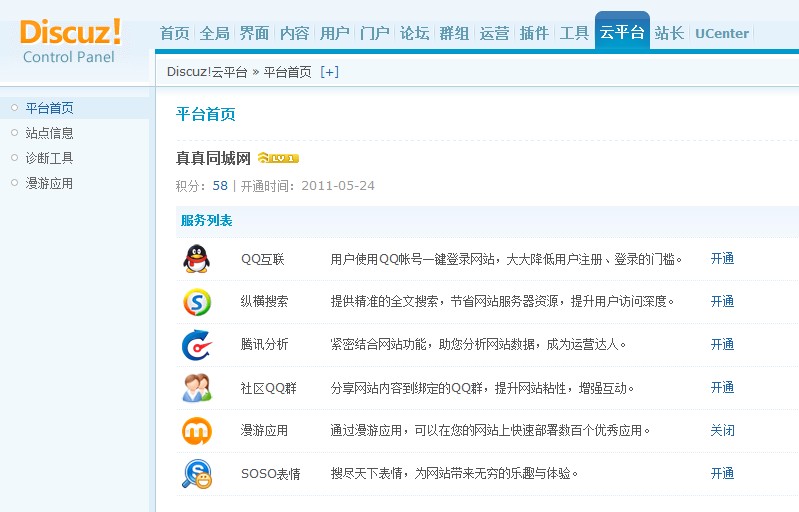The height and width of the screenshot is (512, 799).
Task: Click 开通 link for 腾讯分析
Action: tap(723, 345)
